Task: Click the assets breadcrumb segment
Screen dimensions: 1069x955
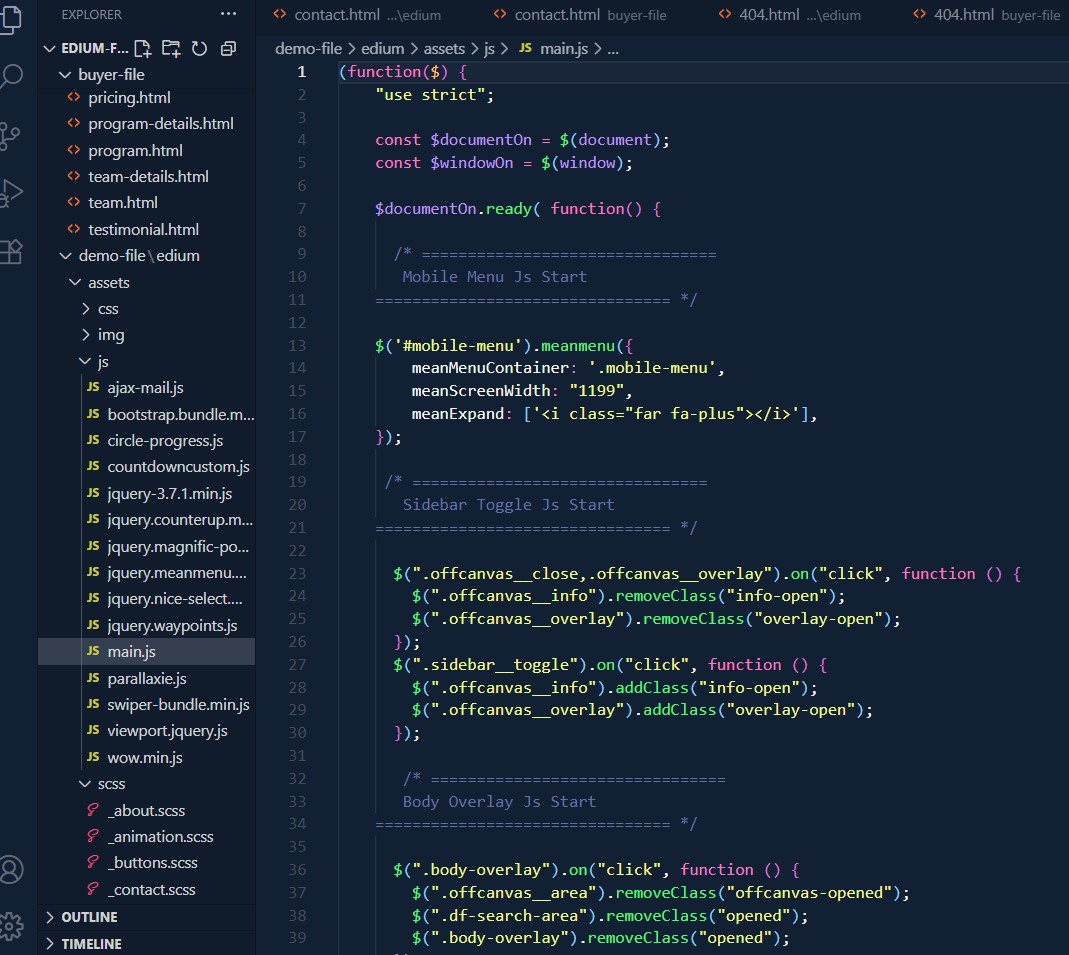Action: point(444,48)
